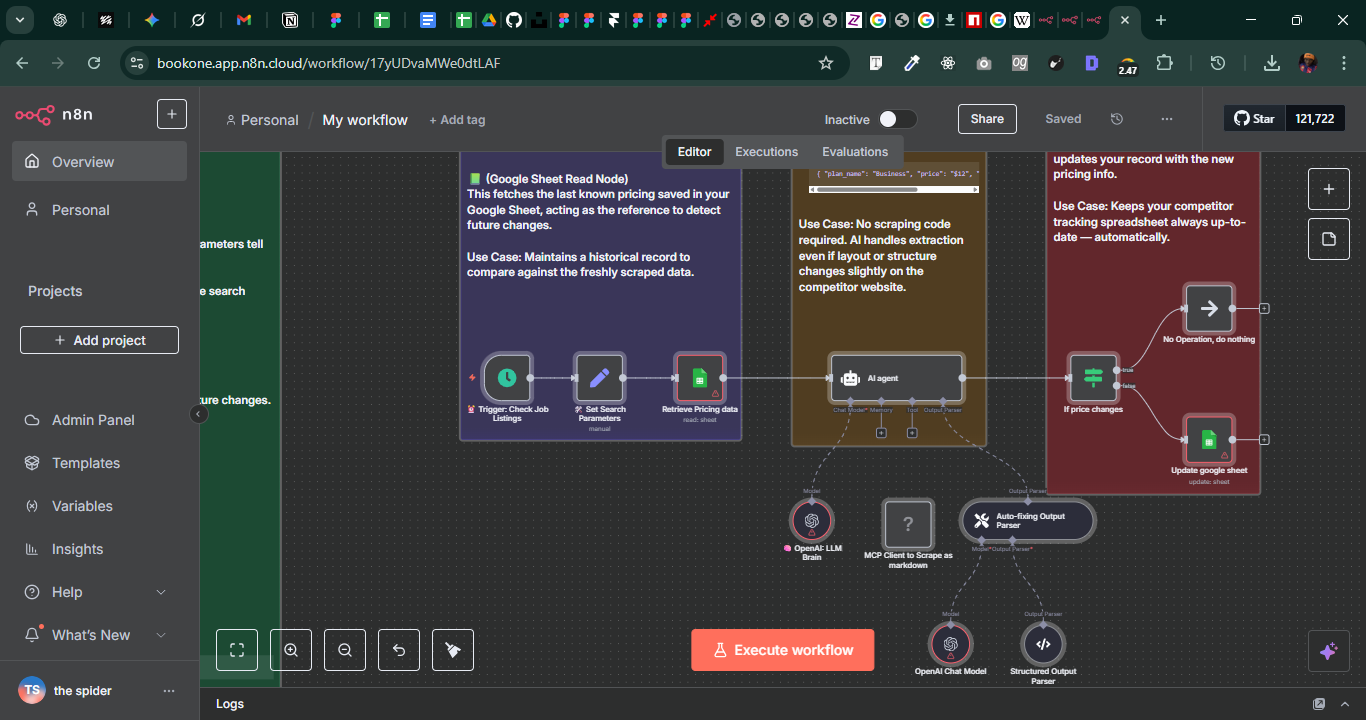Click the GitHub Star button
This screenshot has width=1366, height=720.
(1254, 118)
